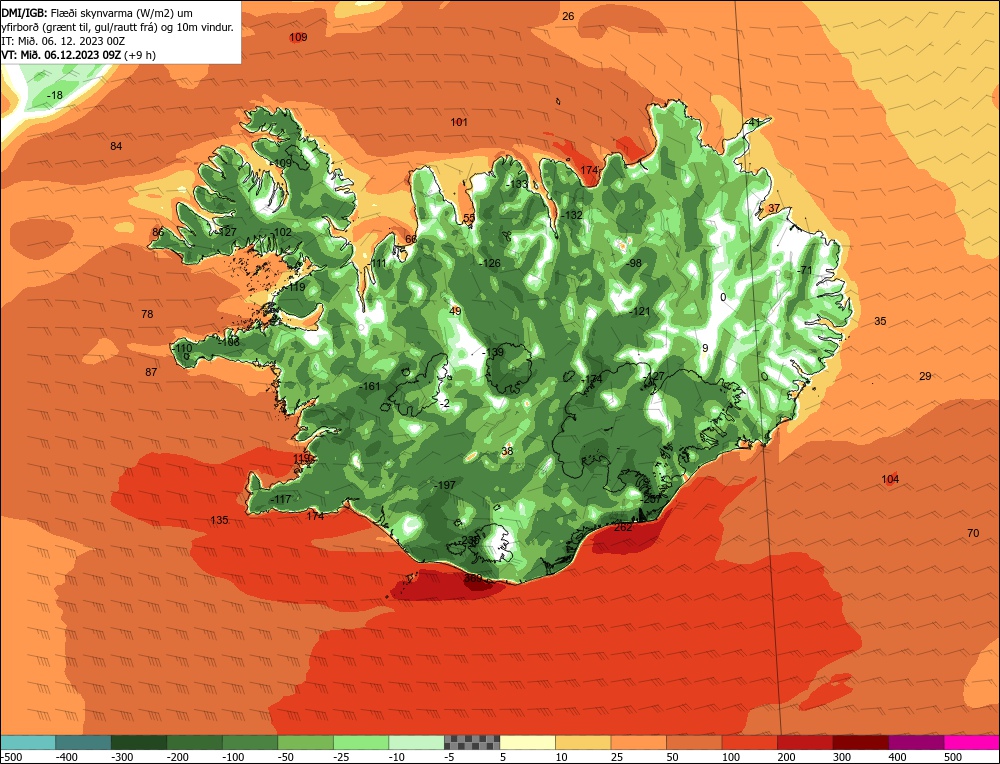Click the '-126' flux value
Image resolution: width=1000 pixels, height=764 pixels.
point(490,263)
